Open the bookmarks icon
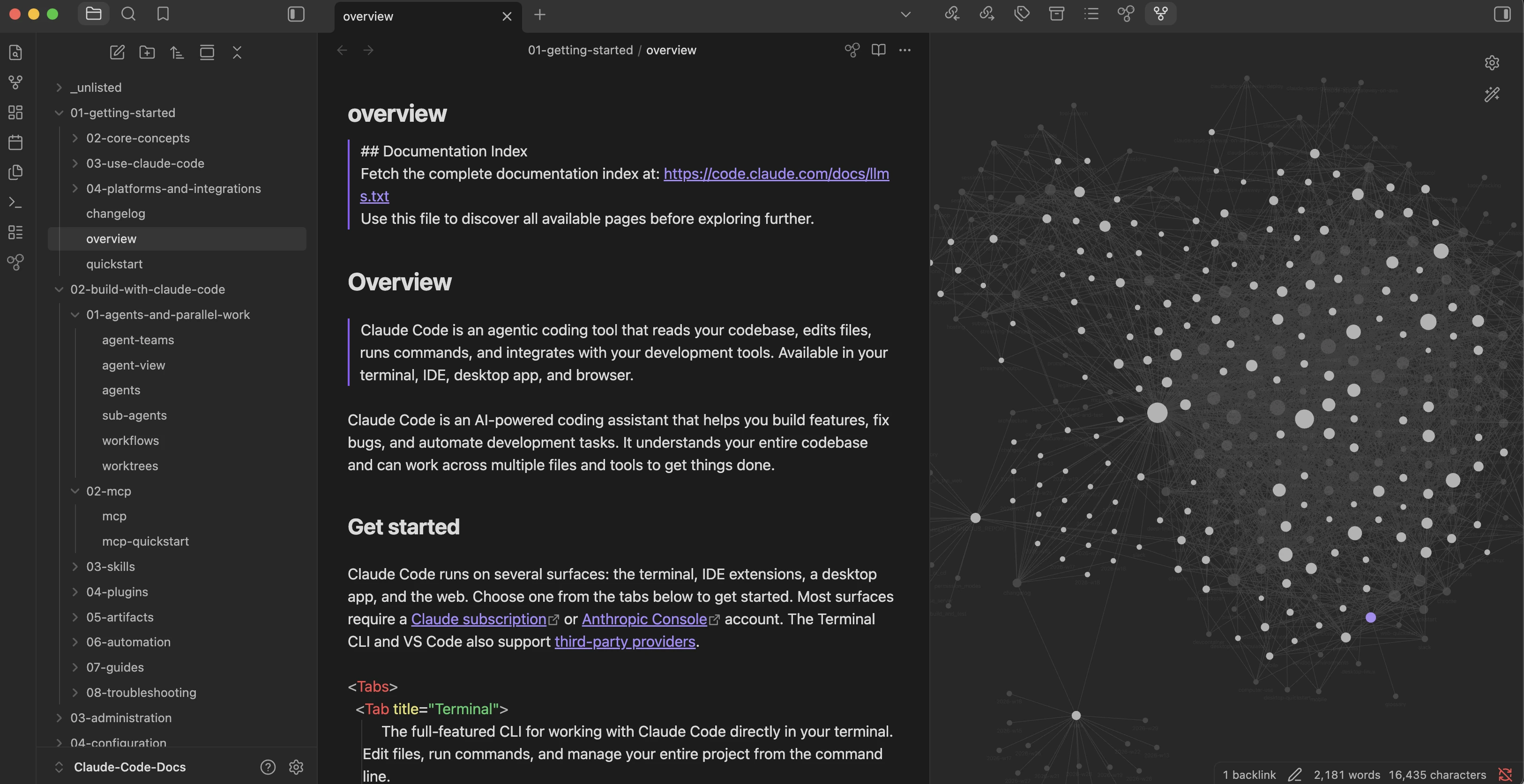This screenshot has height=784, width=1524. (x=163, y=14)
